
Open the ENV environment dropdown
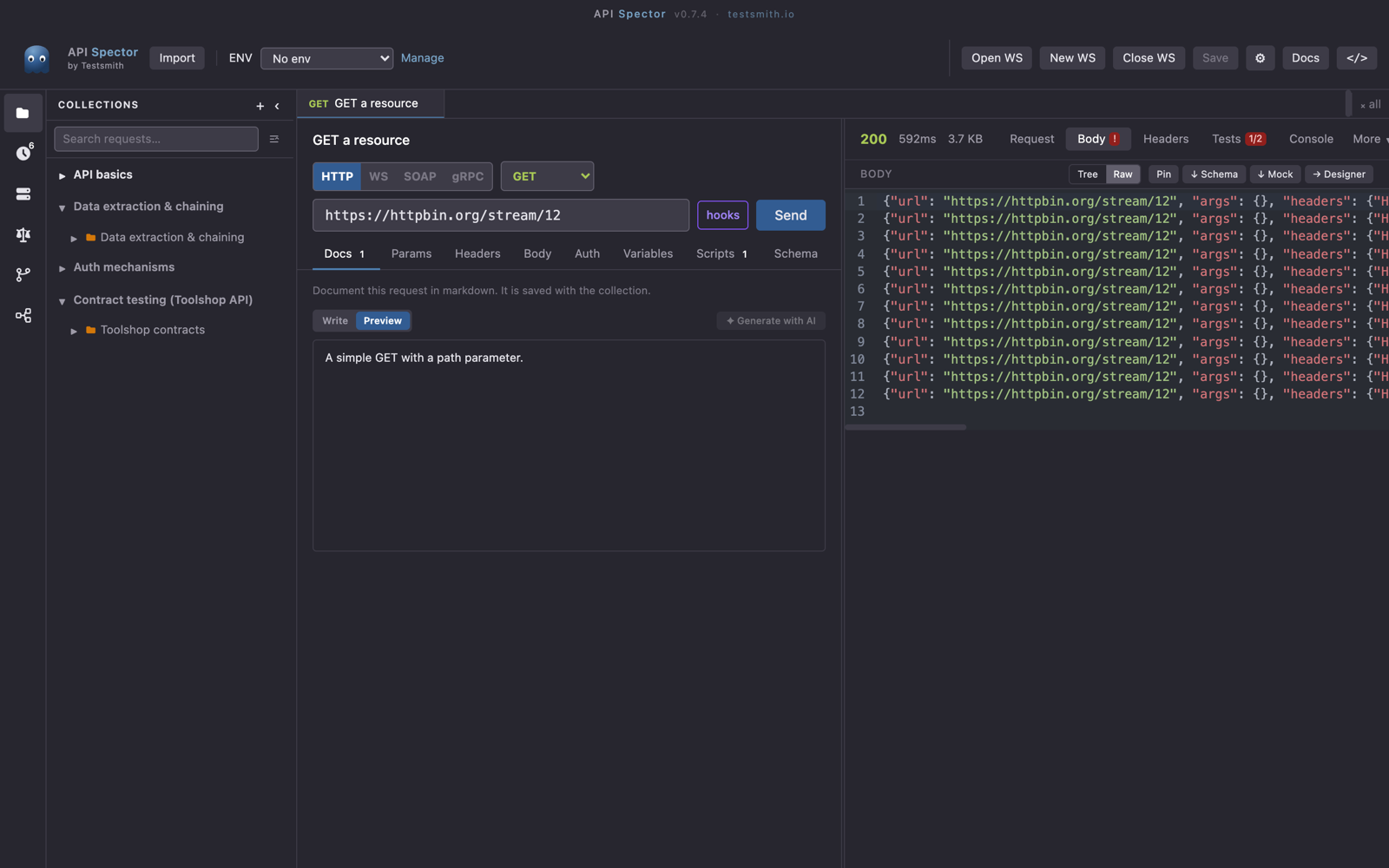coord(326,58)
